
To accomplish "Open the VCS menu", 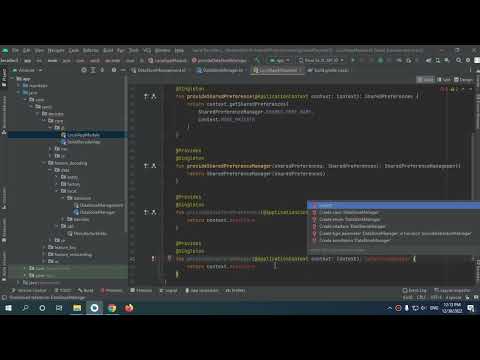I will click(147, 51).
